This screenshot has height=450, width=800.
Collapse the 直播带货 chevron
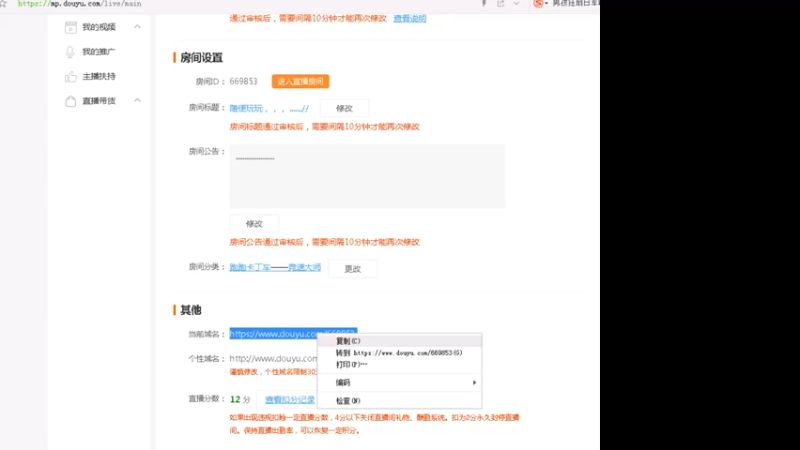pyautogui.click(x=137, y=101)
